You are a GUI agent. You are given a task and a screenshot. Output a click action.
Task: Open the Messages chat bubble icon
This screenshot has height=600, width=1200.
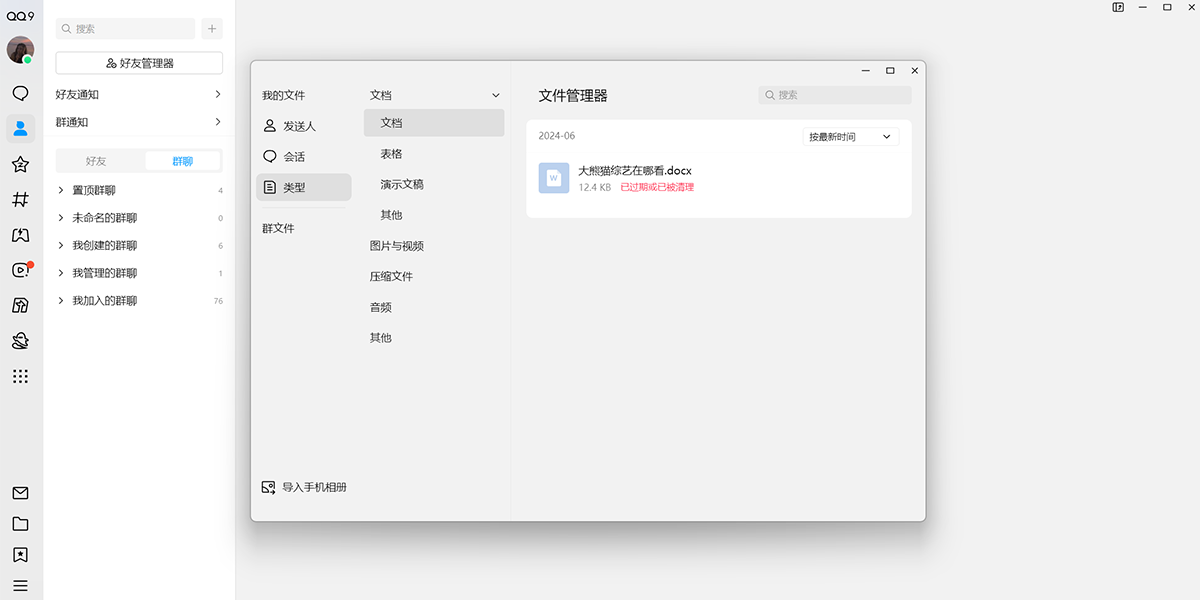click(20, 94)
